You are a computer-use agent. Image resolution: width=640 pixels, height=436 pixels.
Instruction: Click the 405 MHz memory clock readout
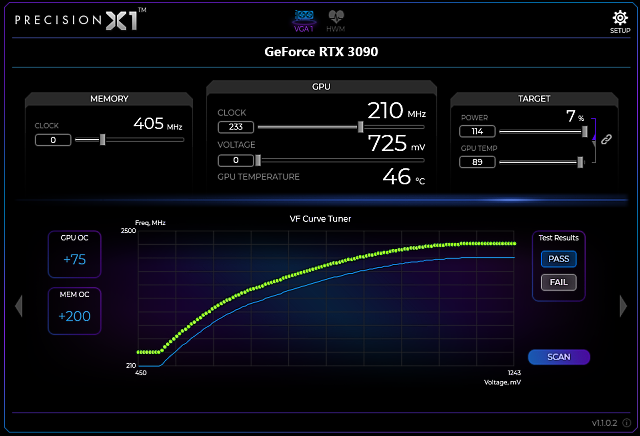click(158, 124)
